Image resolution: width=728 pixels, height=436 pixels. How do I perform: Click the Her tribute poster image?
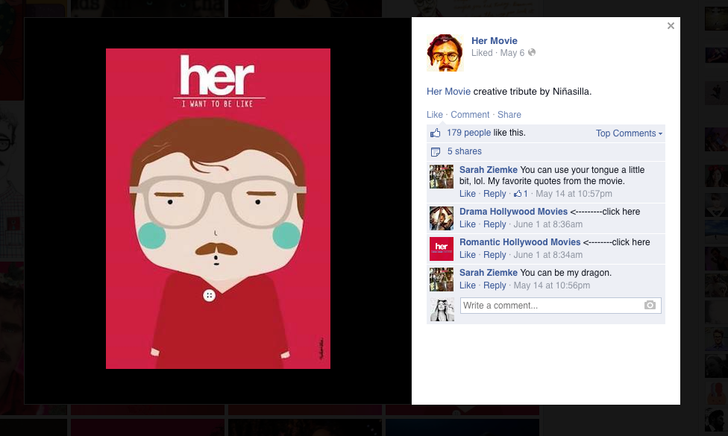click(x=218, y=208)
